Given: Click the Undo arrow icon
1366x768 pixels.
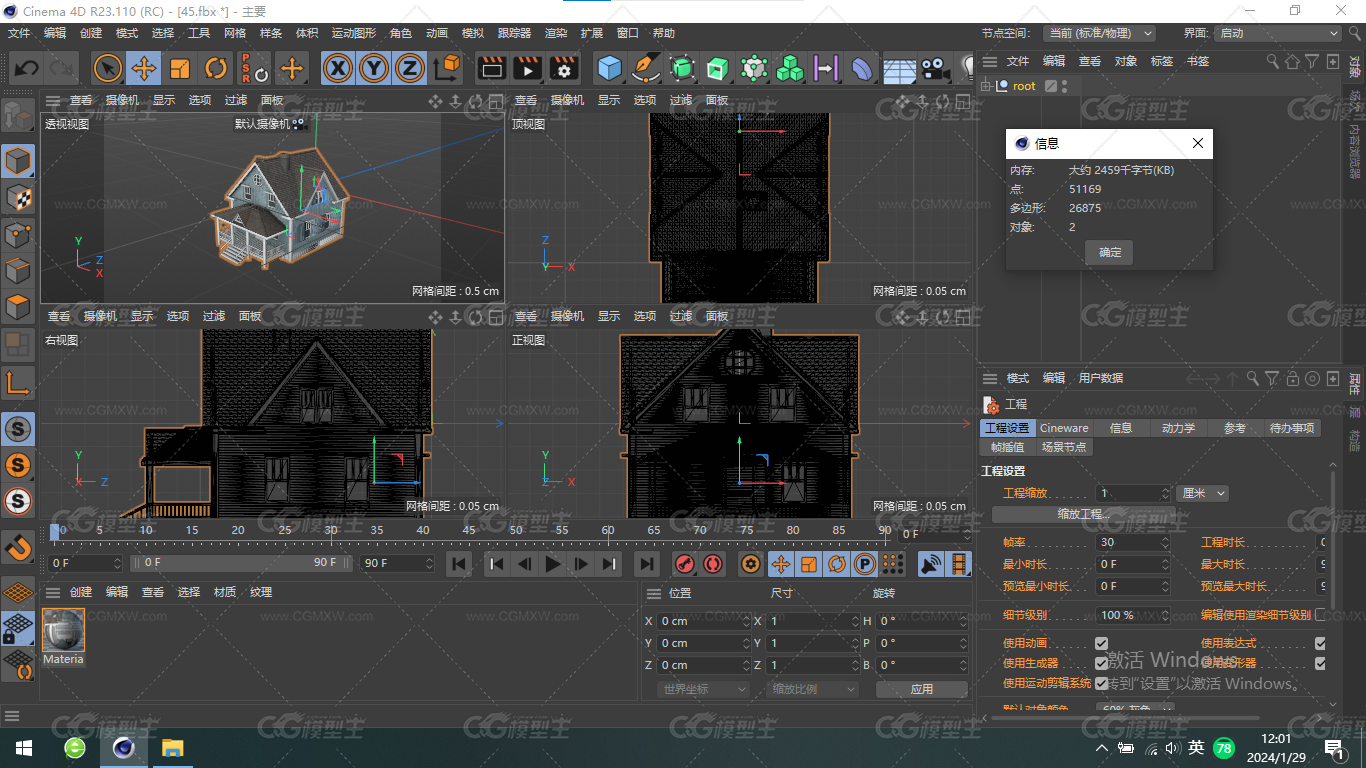Looking at the screenshot, I should tap(27, 68).
